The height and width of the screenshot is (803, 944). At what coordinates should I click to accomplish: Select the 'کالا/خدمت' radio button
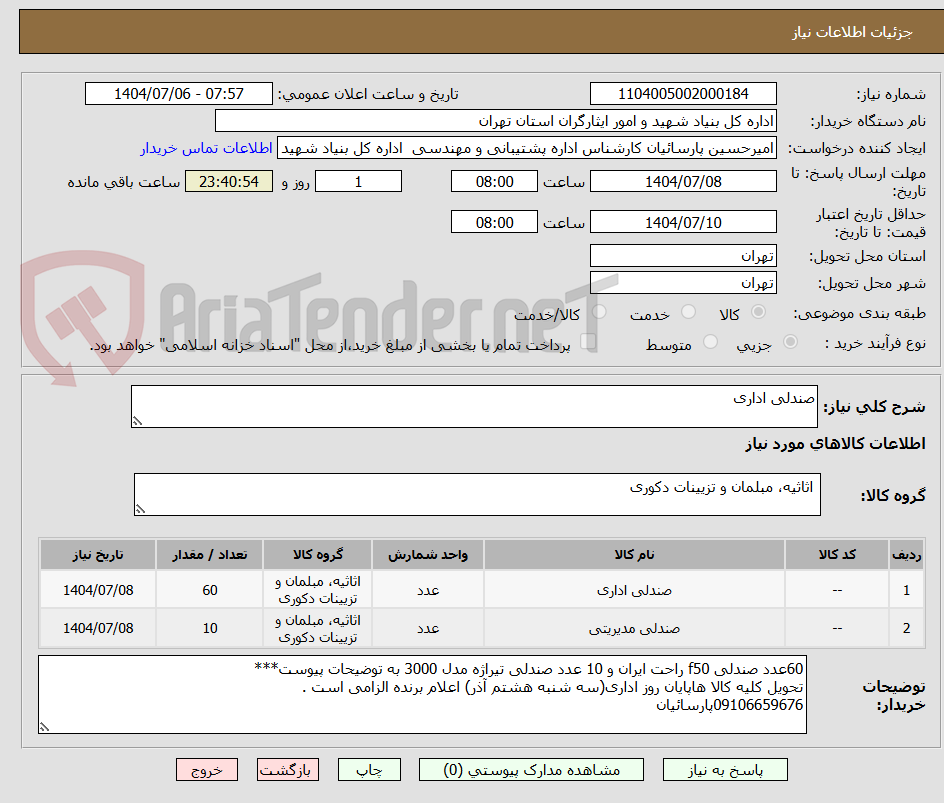click(599, 312)
